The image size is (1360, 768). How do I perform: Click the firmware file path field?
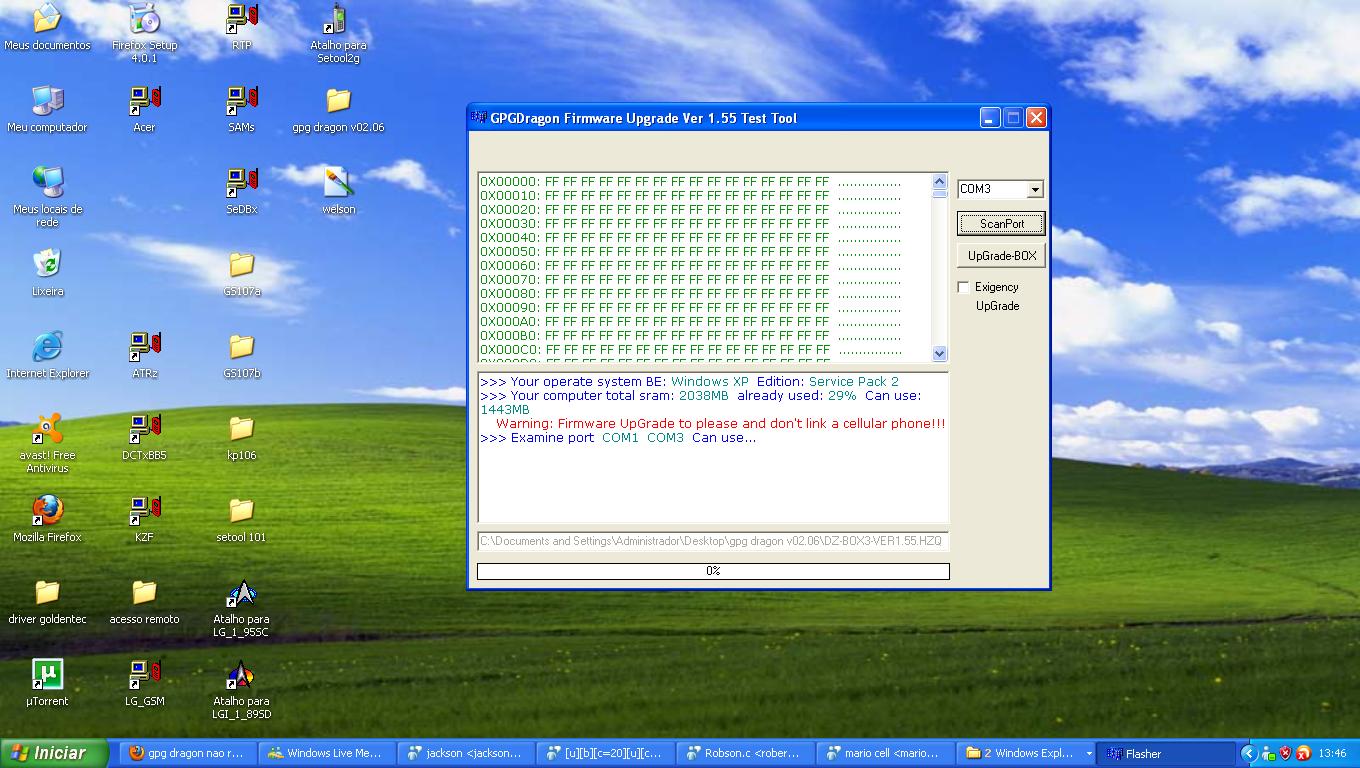[x=712, y=541]
